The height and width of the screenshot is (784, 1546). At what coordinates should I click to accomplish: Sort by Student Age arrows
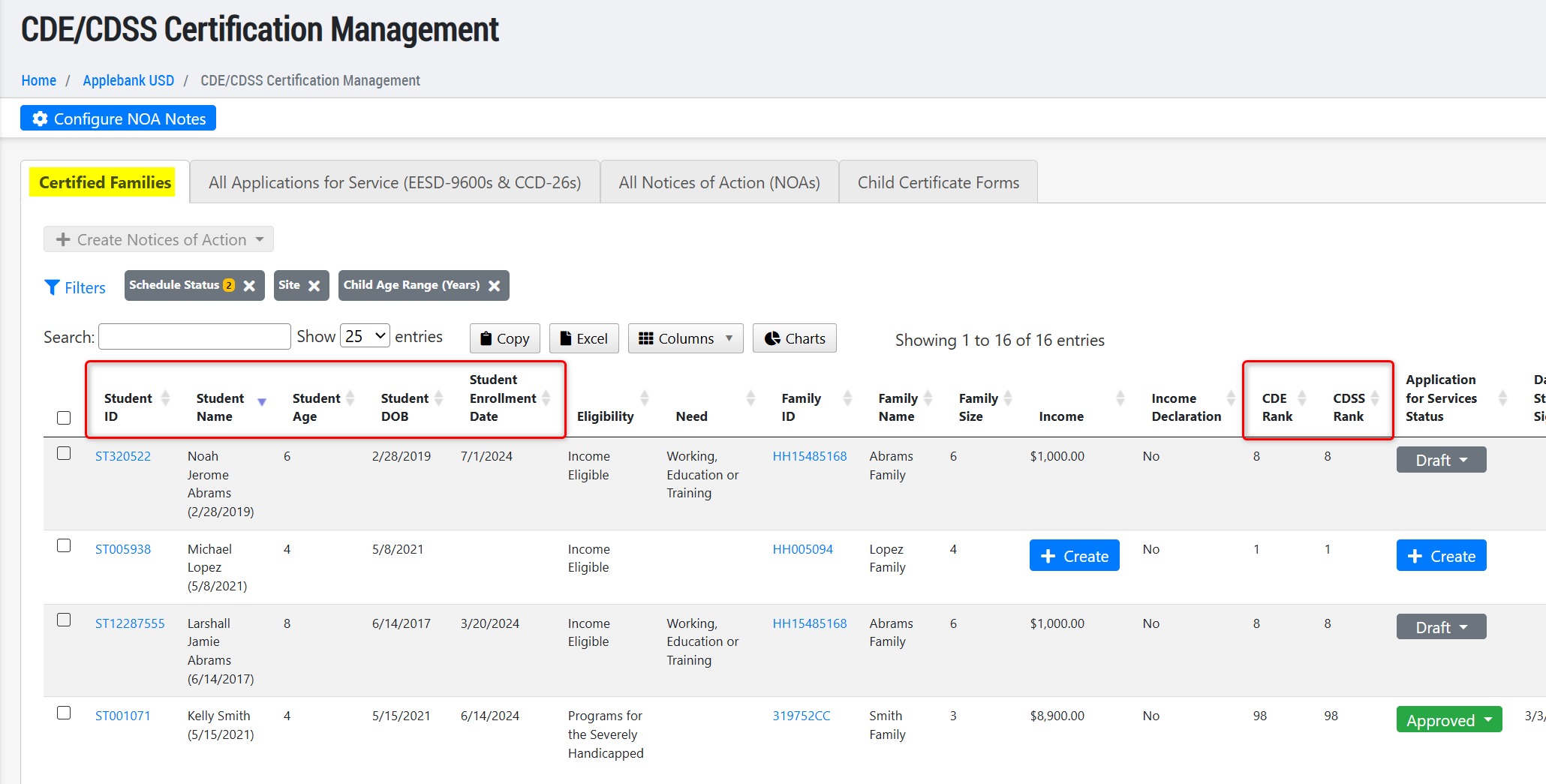click(350, 398)
